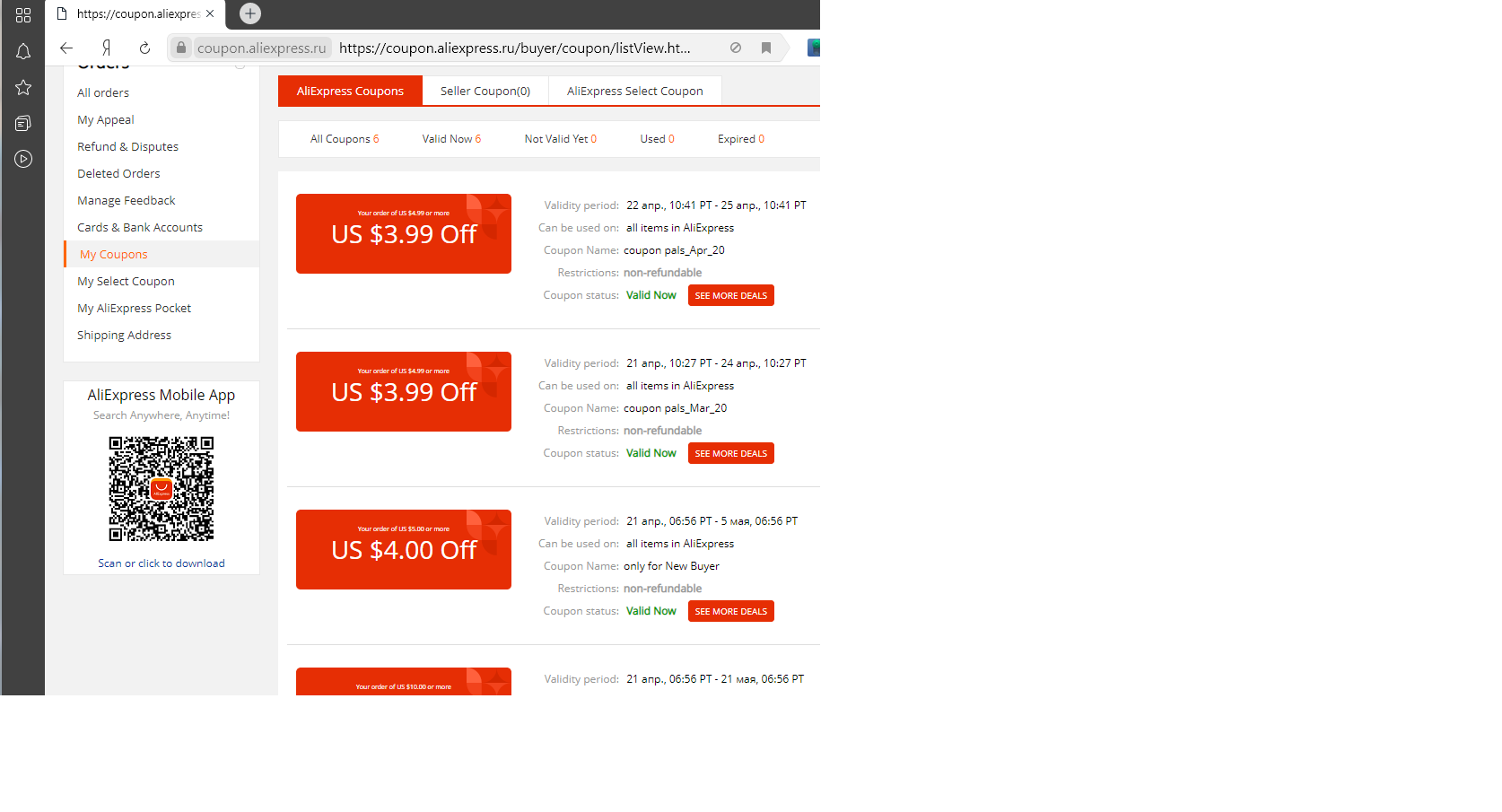Filter coupons by Valid Now
Image resolution: width=1502 pixels, height=812 pixels.
(451, 139)
